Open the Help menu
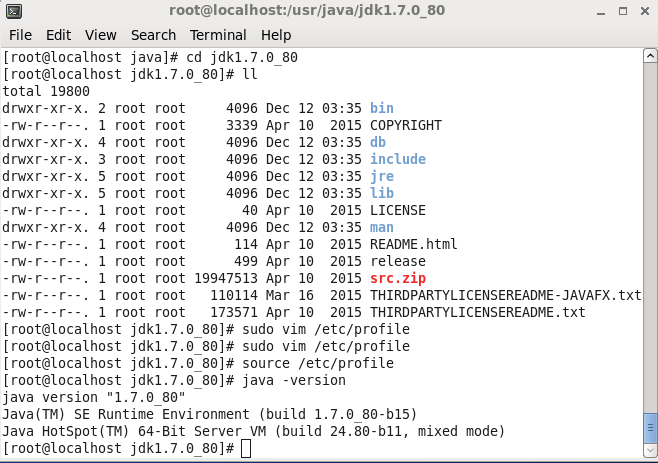Screen dimensions: 658x463 point(276,35)
